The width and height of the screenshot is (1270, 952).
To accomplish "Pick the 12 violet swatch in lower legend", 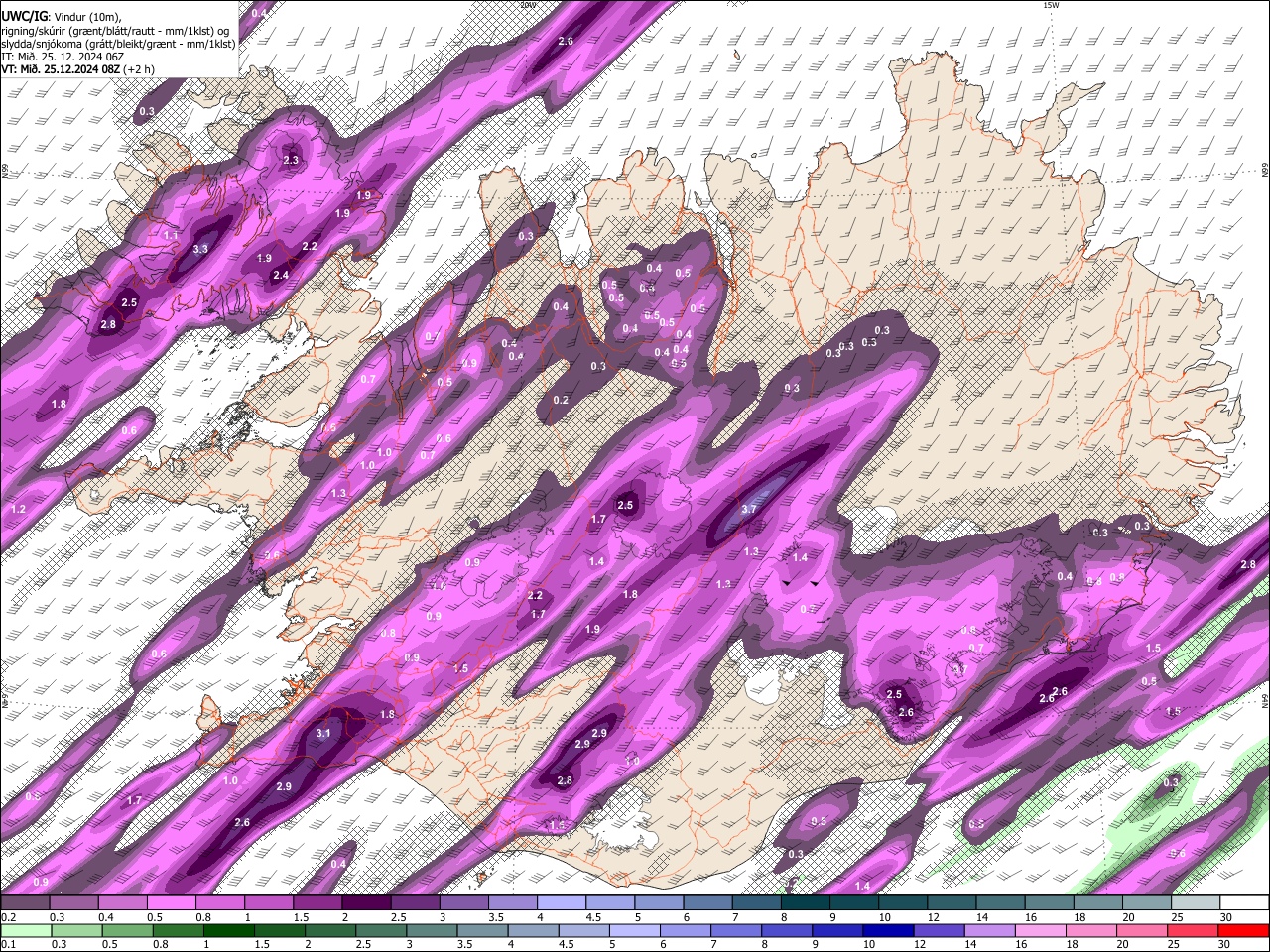I will (940, 930).
